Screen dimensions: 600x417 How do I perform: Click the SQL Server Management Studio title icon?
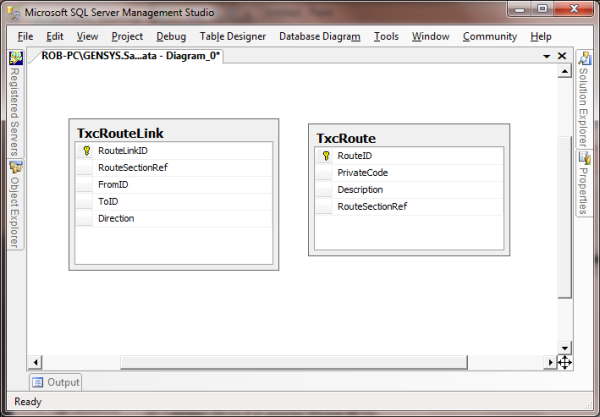coord(14,13)
